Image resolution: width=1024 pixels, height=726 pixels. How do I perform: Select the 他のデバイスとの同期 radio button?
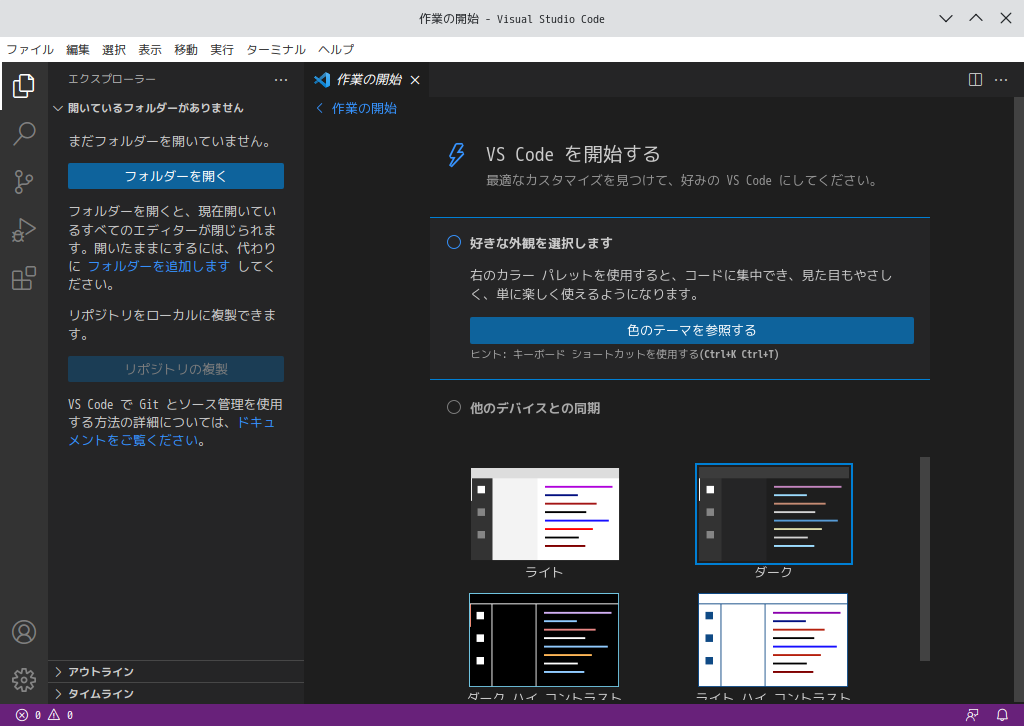tap(452, 407)
